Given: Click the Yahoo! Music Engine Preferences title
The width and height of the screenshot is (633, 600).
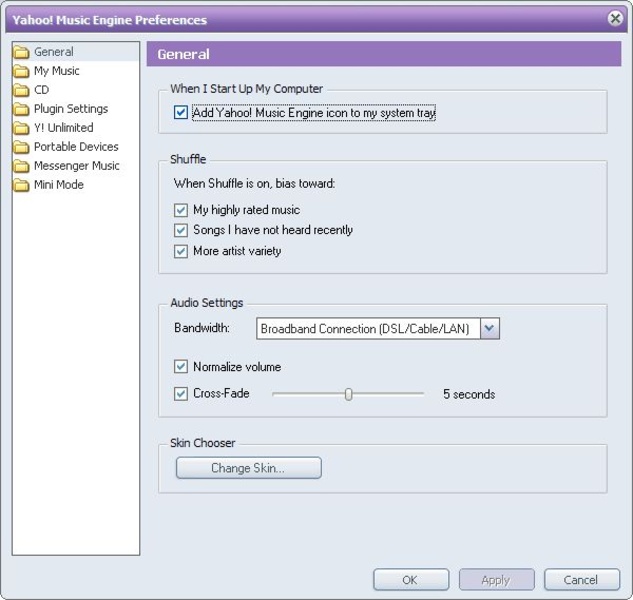Looking at the screenshot, I should click(x=109, y=20).
